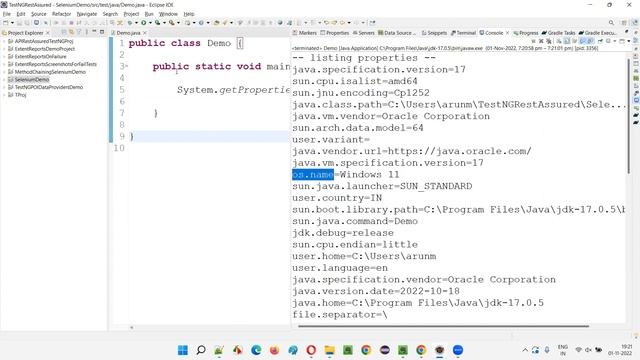
Task: Click the Console horizontal scrollbar
Action: [x=443, y=327]
